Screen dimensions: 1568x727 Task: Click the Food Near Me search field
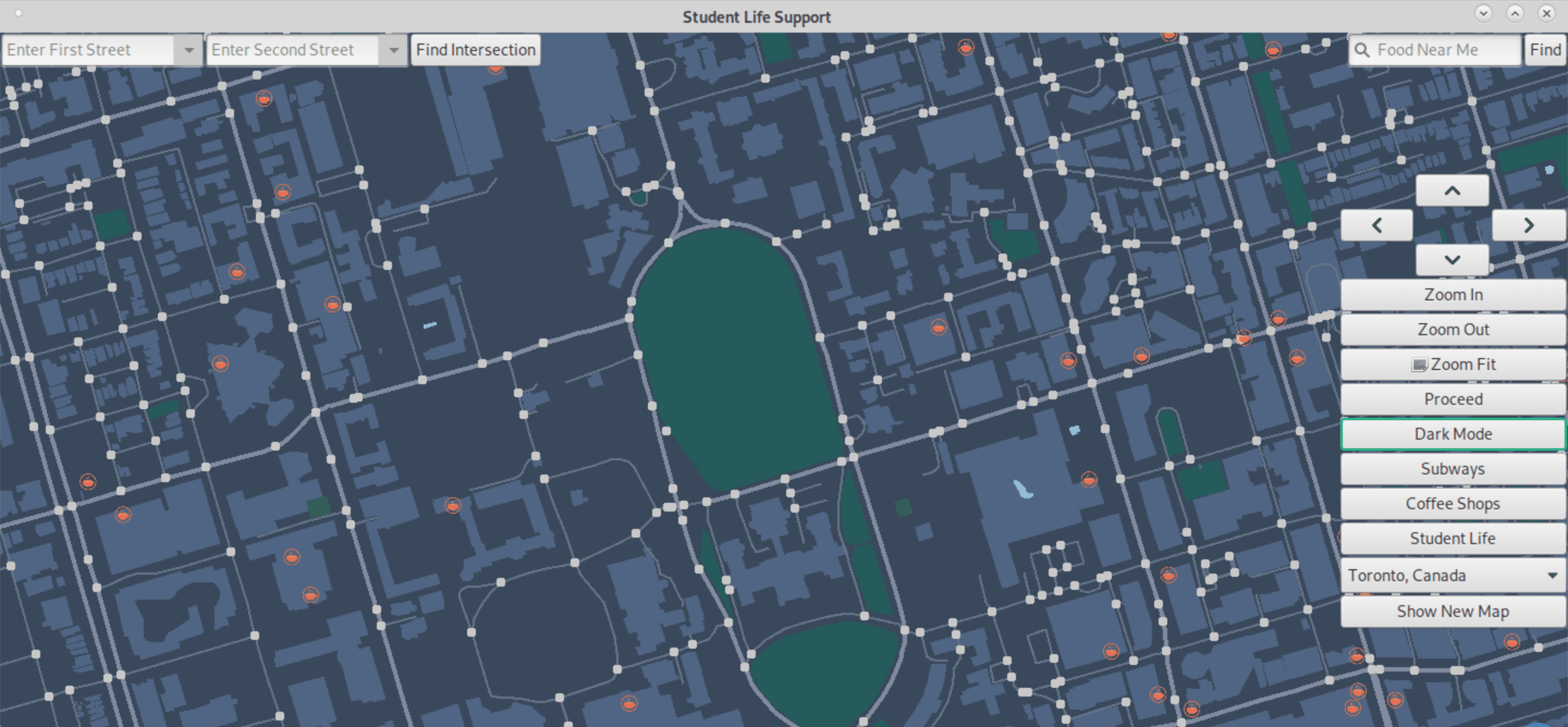[x=1443, y=50]
